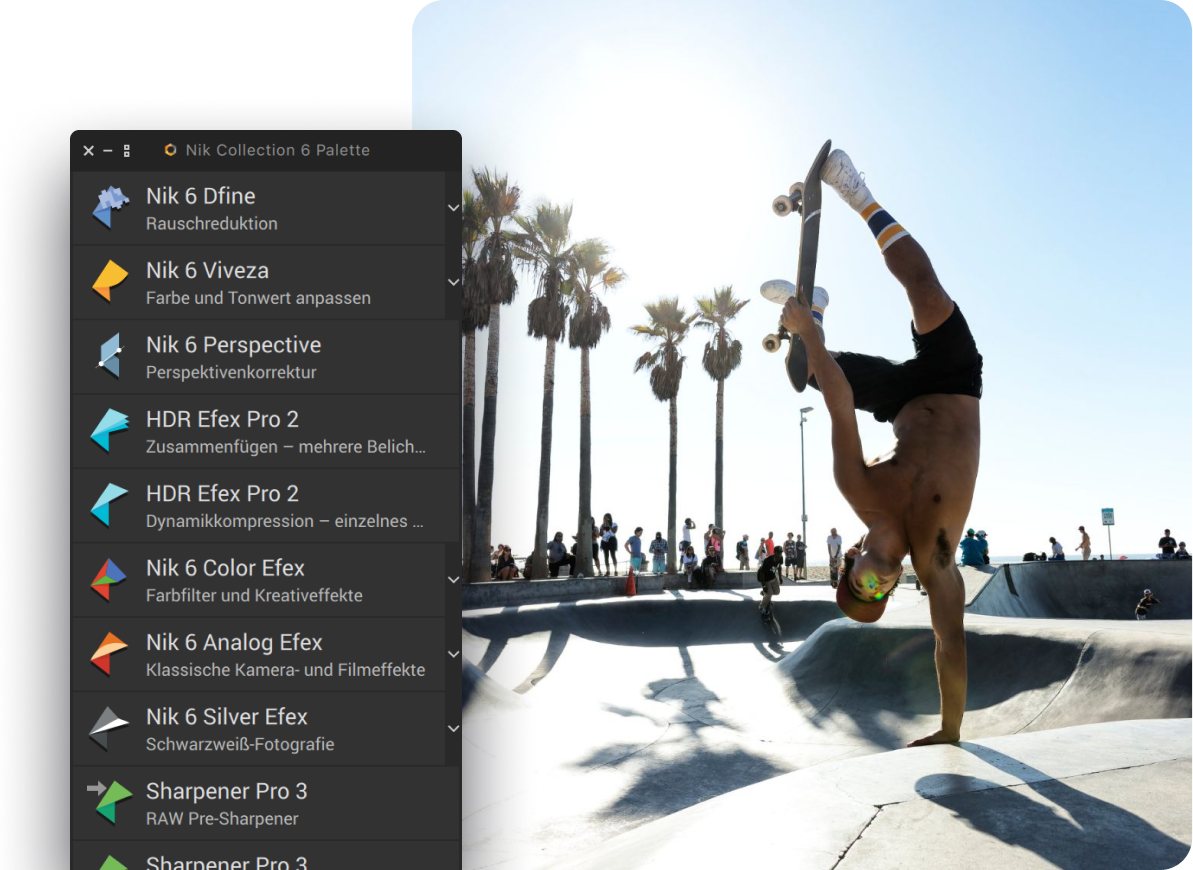Click the Nik 6 Color Efex icon

pos(109,579)
